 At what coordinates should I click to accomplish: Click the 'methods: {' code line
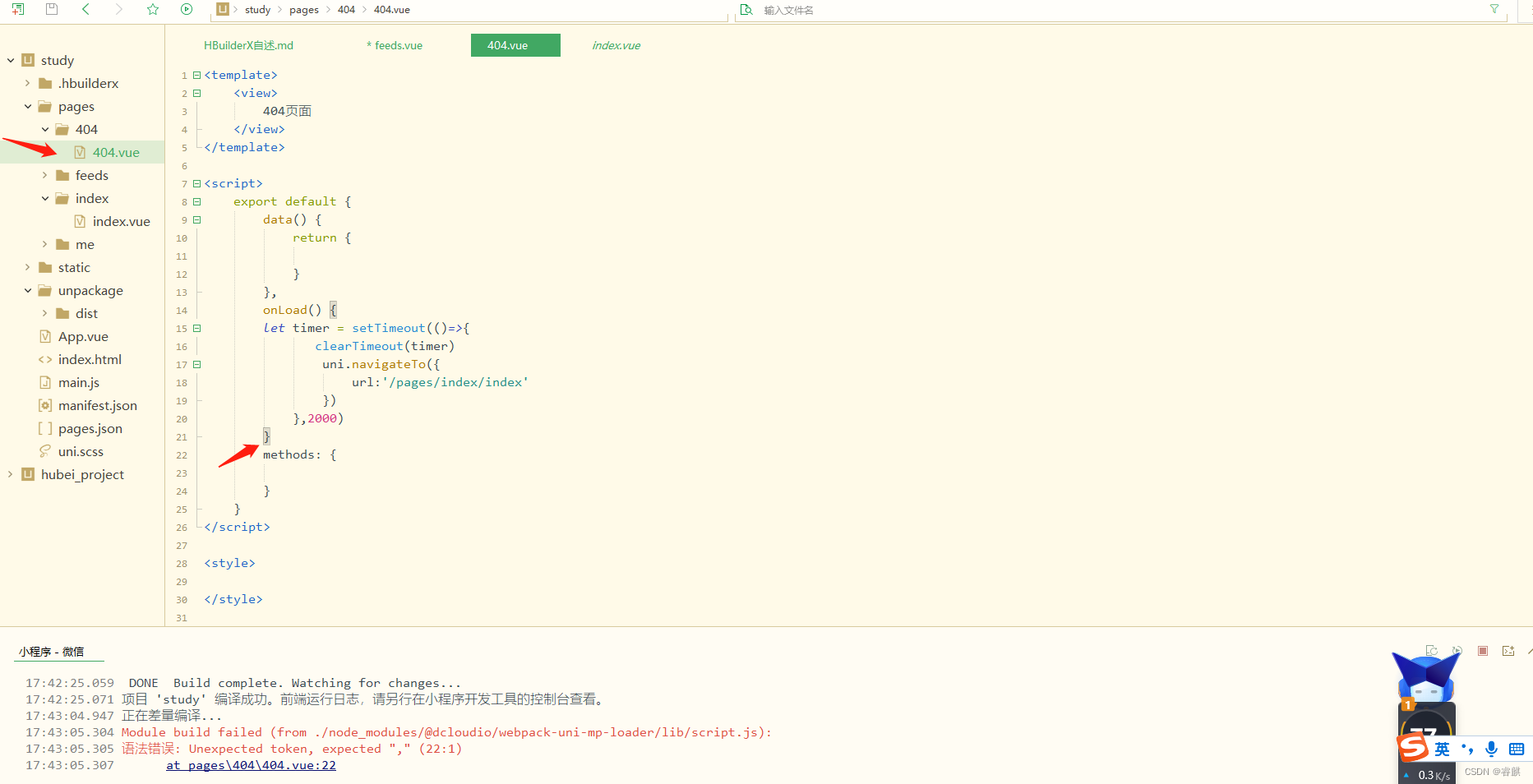[x=300, y=454]
